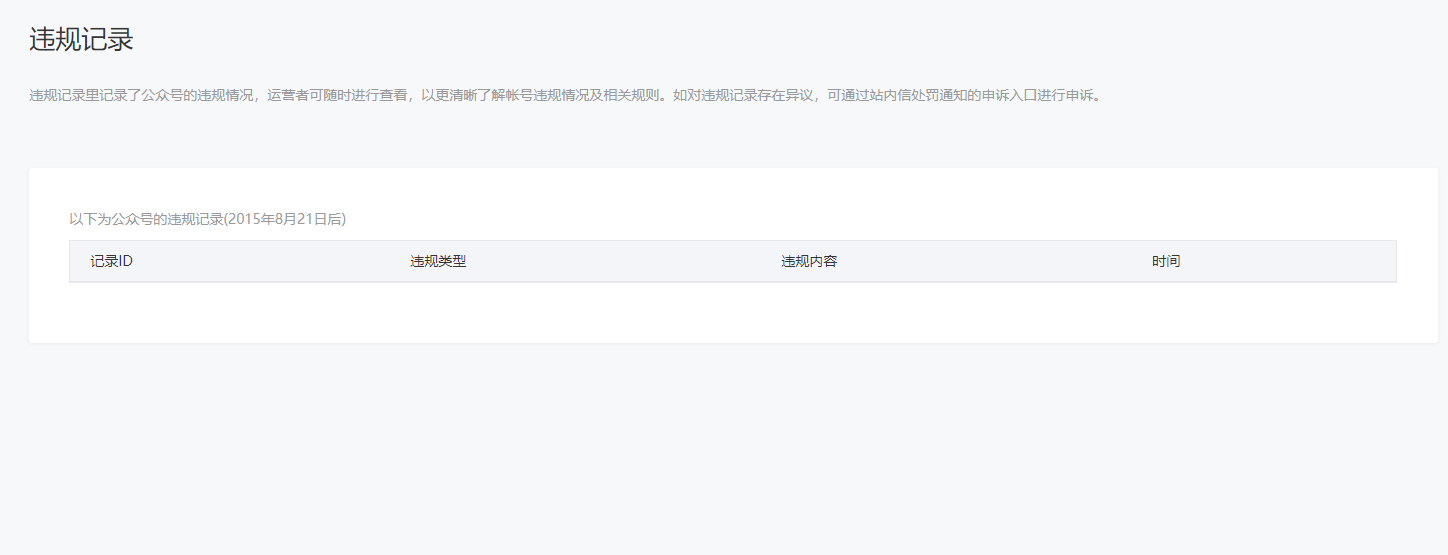Click the 违规内容 column header
1448x555 pixels.
(x=809, y=261)
